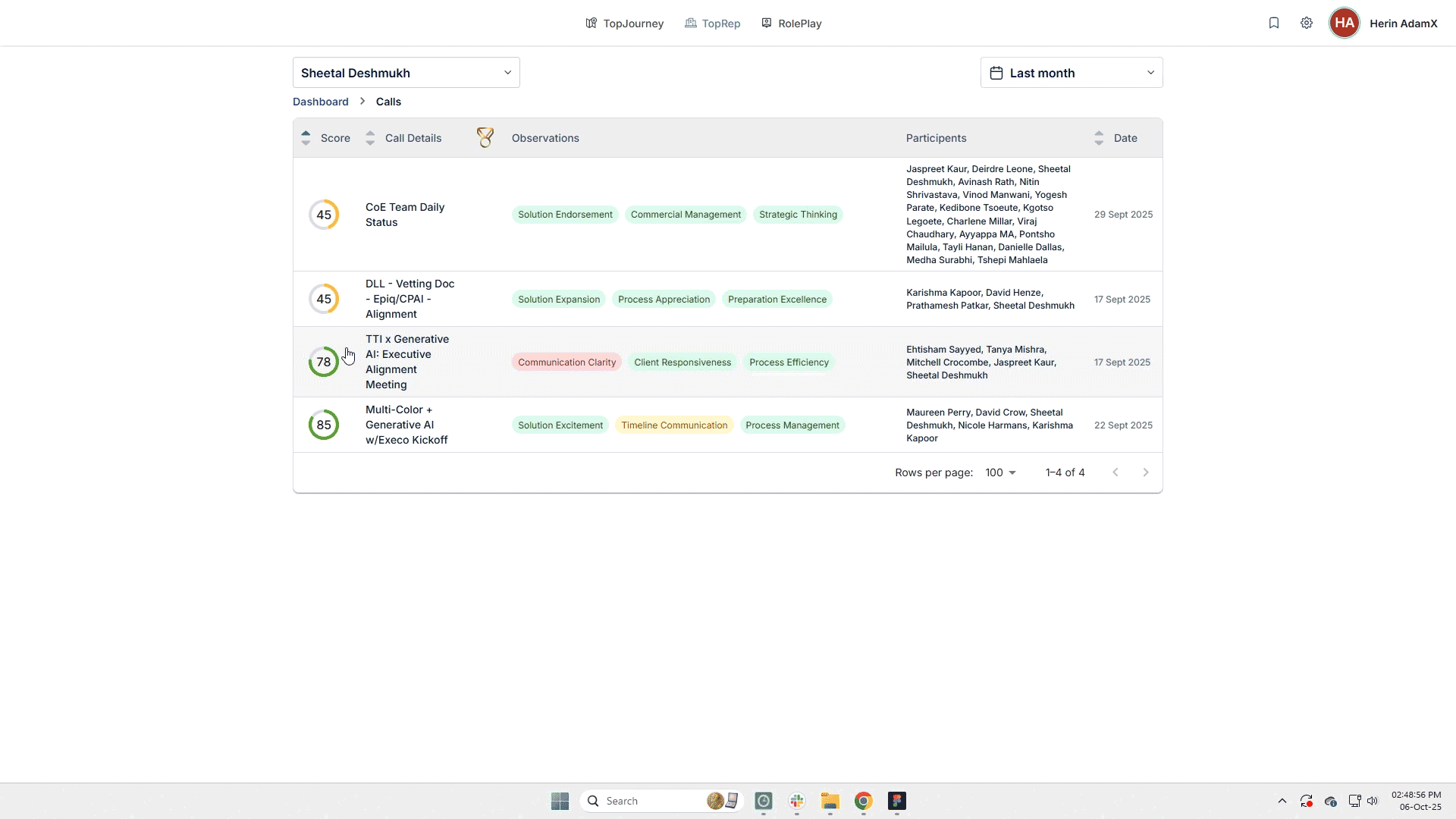Screen dimensions: 1456x819
Task: Switch to TopJourney tab
Action: coord(624,24)
